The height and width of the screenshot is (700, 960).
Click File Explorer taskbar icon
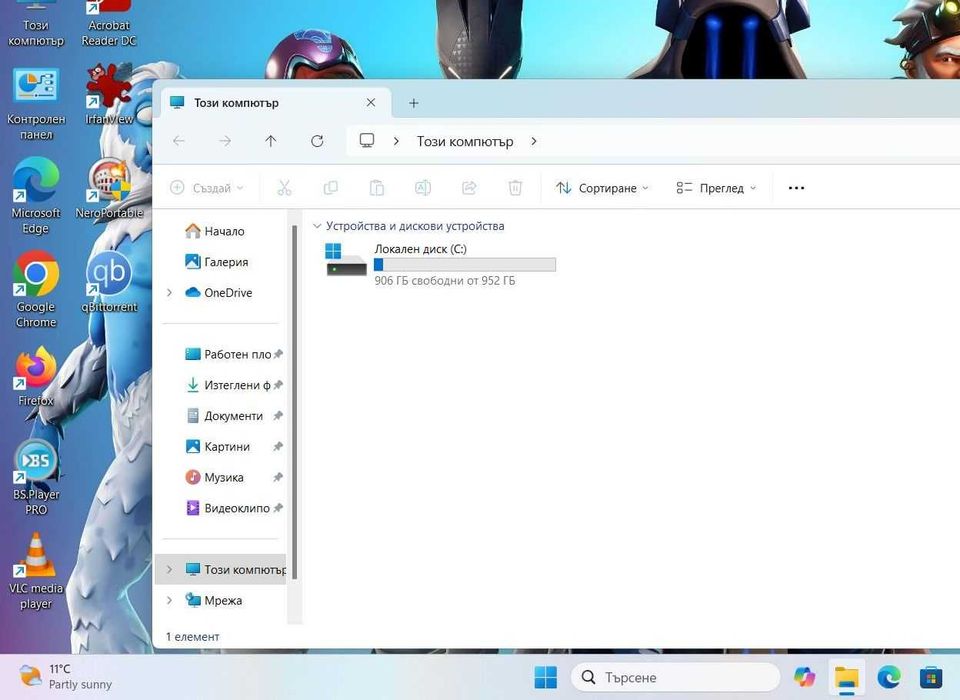847,677
